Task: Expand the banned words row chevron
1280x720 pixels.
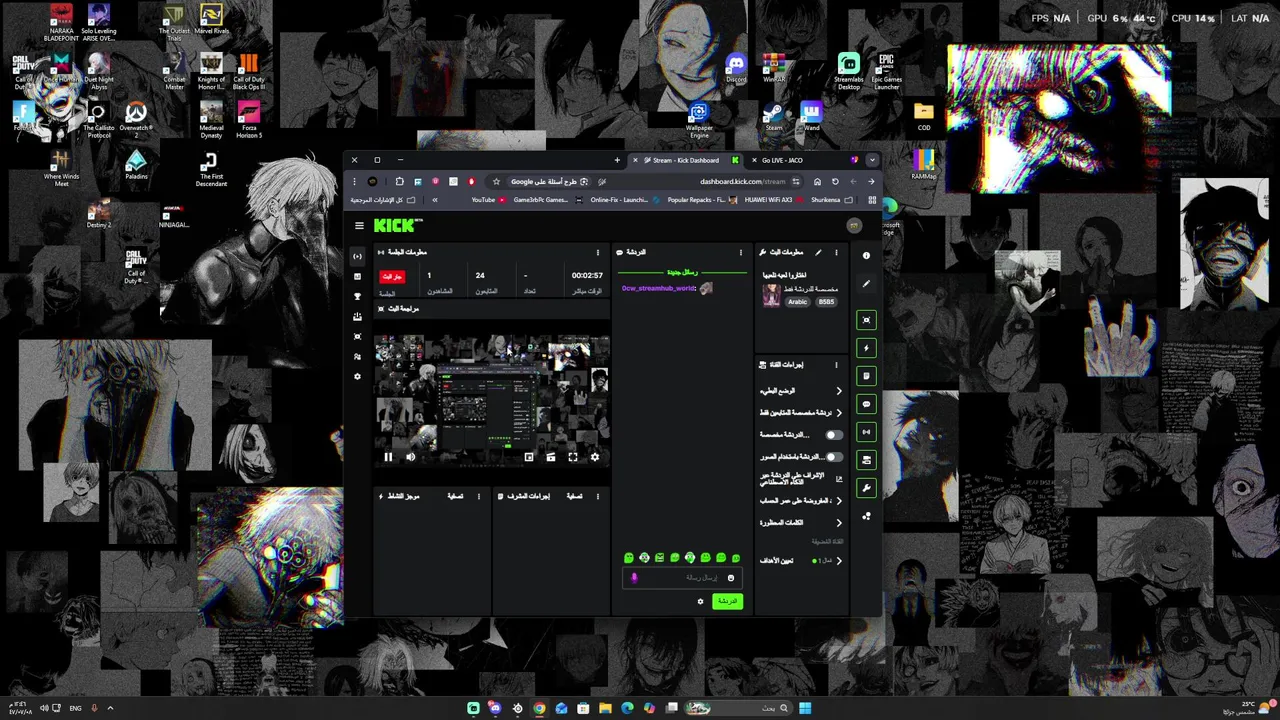Action: 838,523
